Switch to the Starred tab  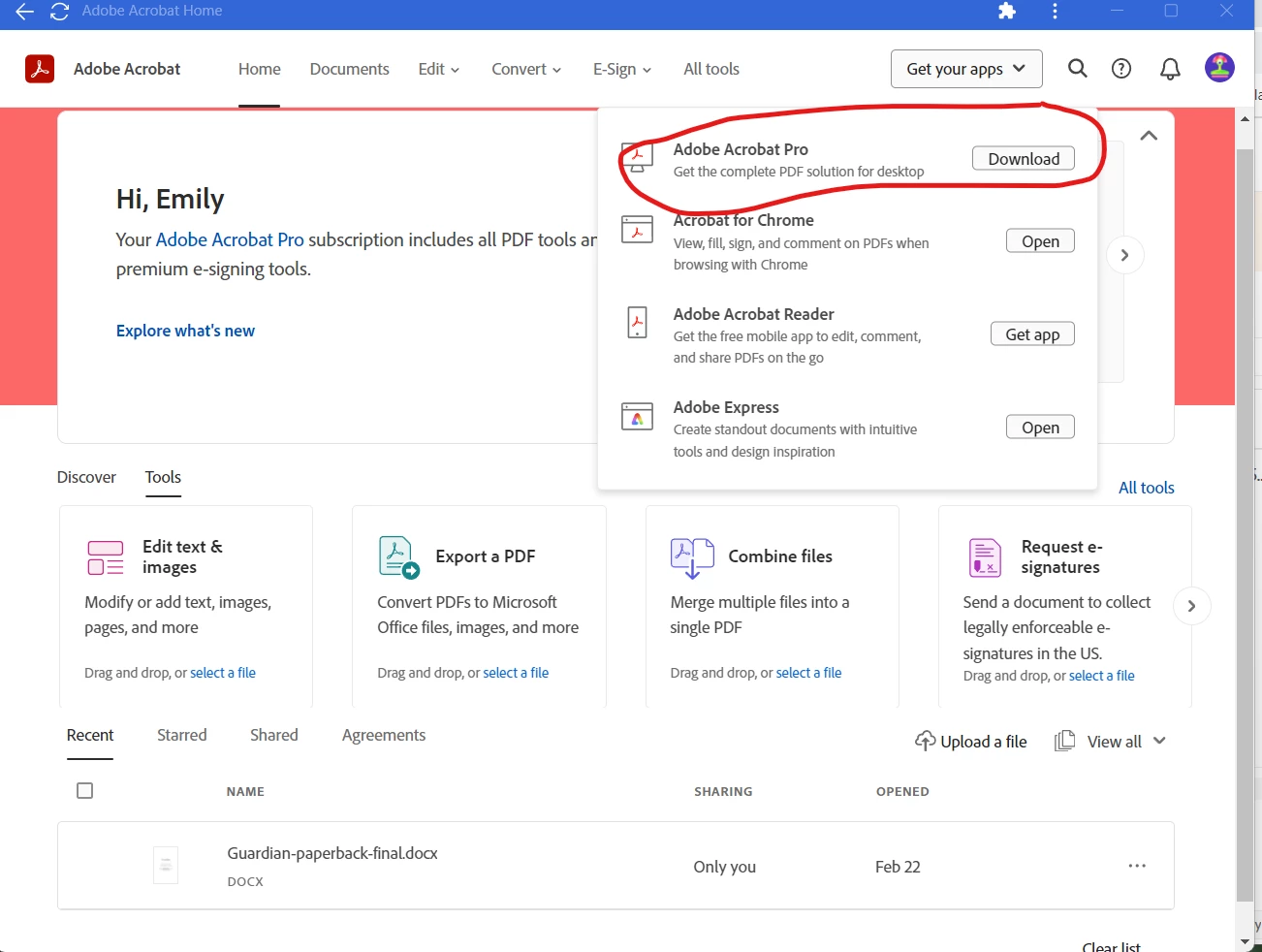click(x=182, y=735)
